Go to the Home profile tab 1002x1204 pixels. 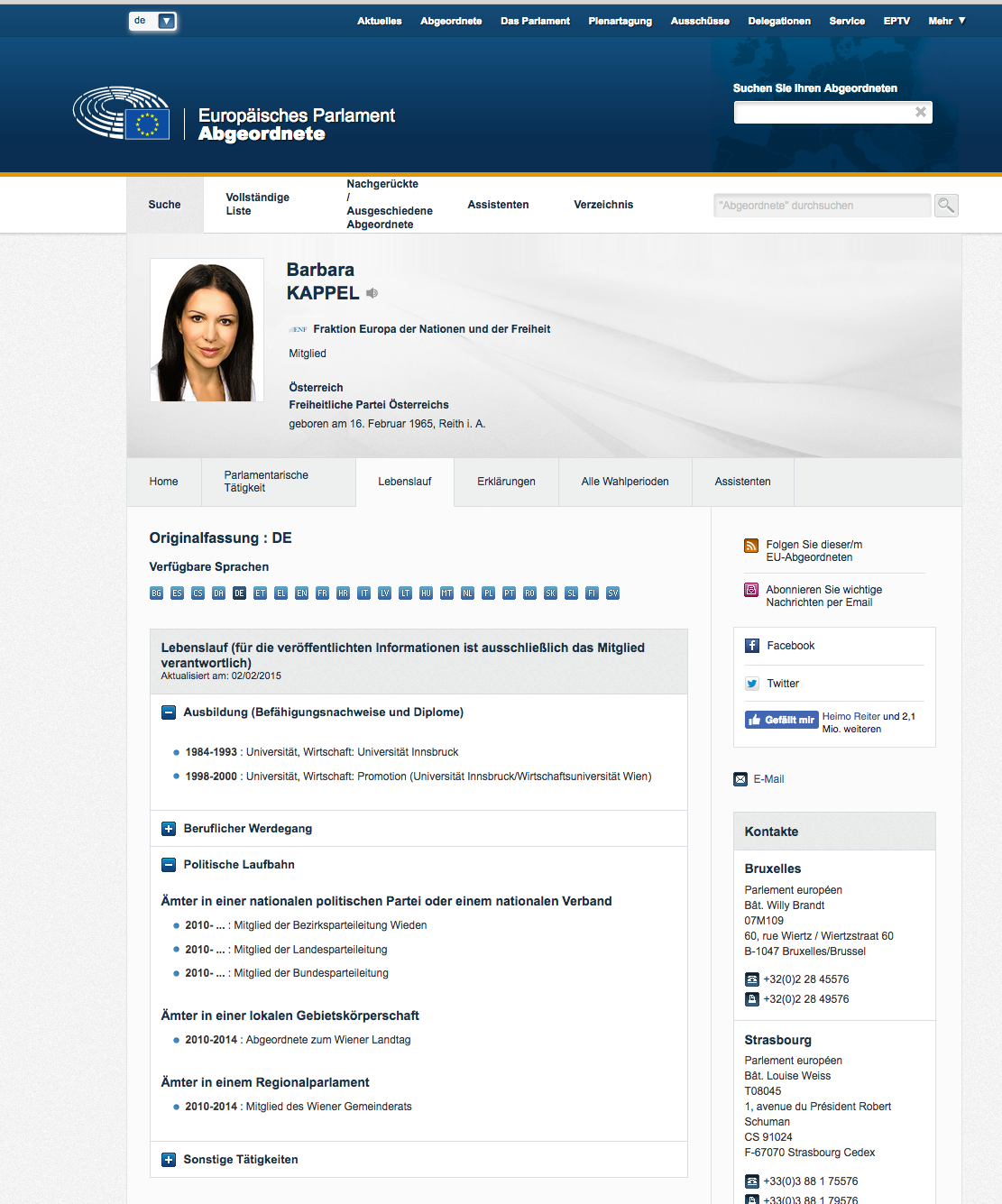coord(164,482)
